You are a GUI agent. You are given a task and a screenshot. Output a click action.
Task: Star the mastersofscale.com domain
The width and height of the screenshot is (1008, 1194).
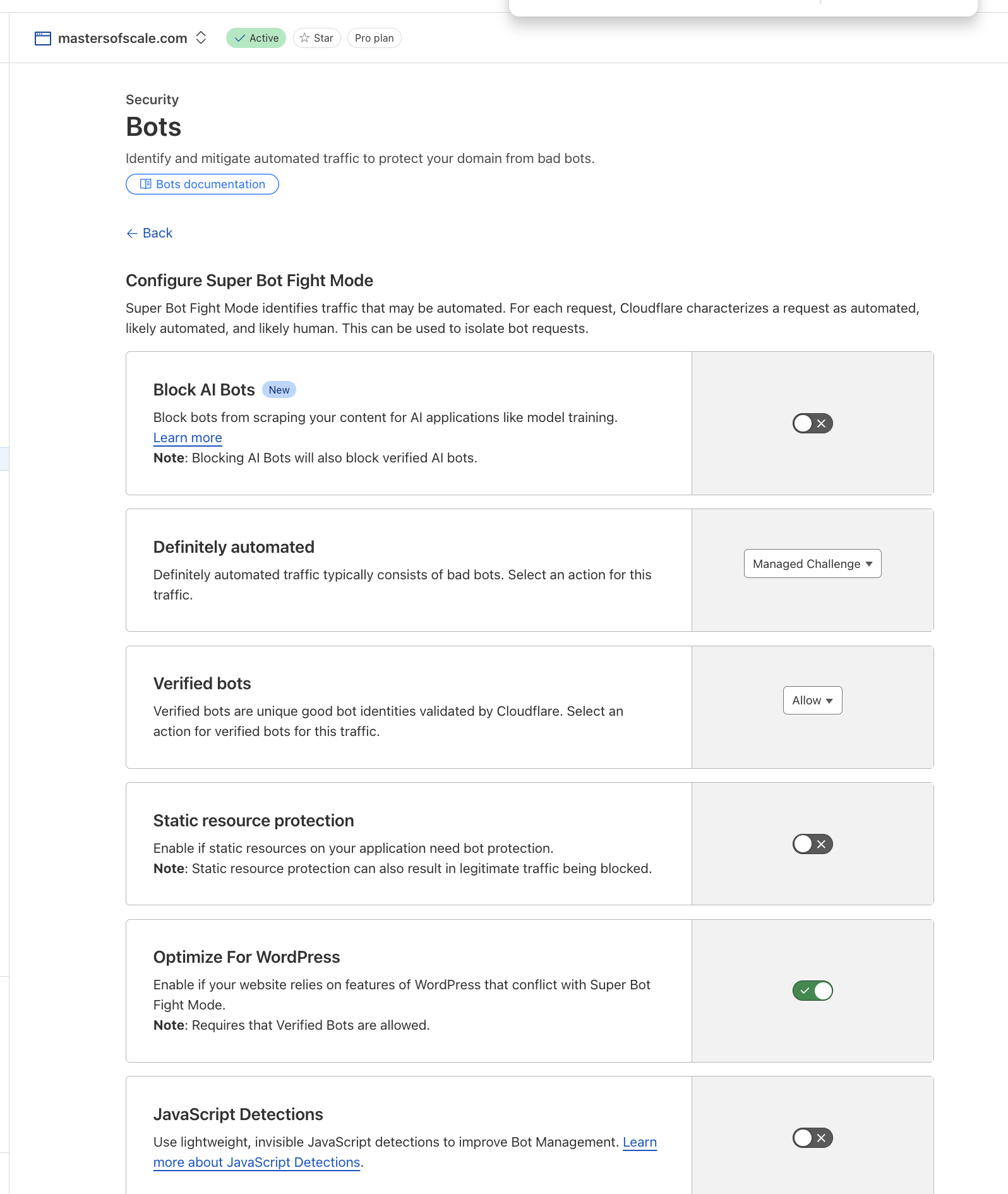coord(316,38)
